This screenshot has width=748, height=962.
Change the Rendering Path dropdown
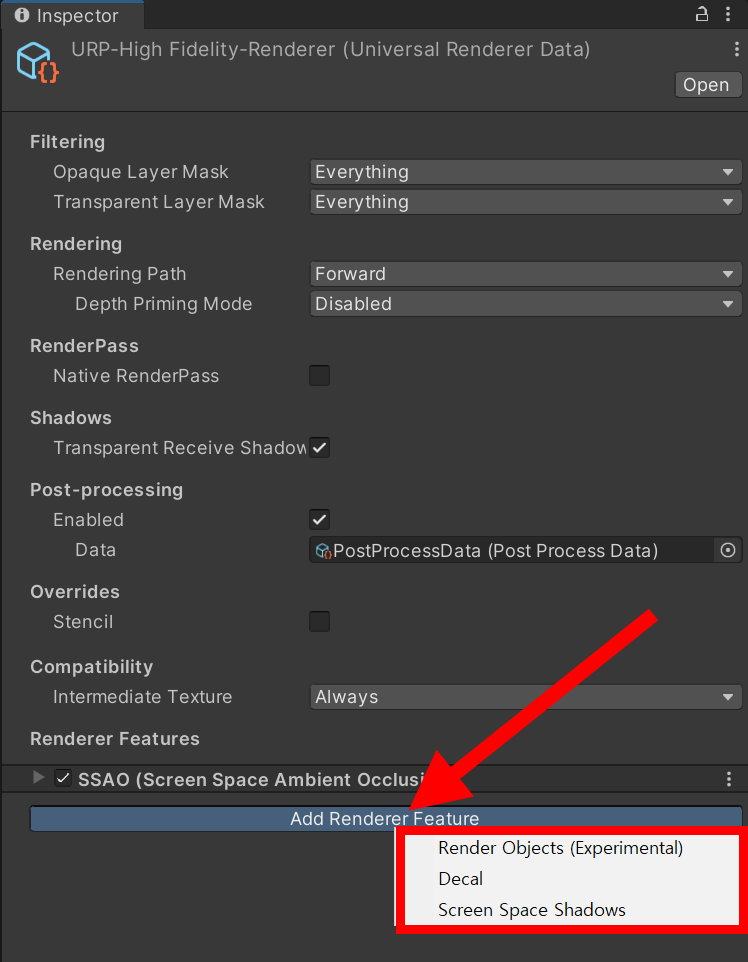[x=526, y=274]
